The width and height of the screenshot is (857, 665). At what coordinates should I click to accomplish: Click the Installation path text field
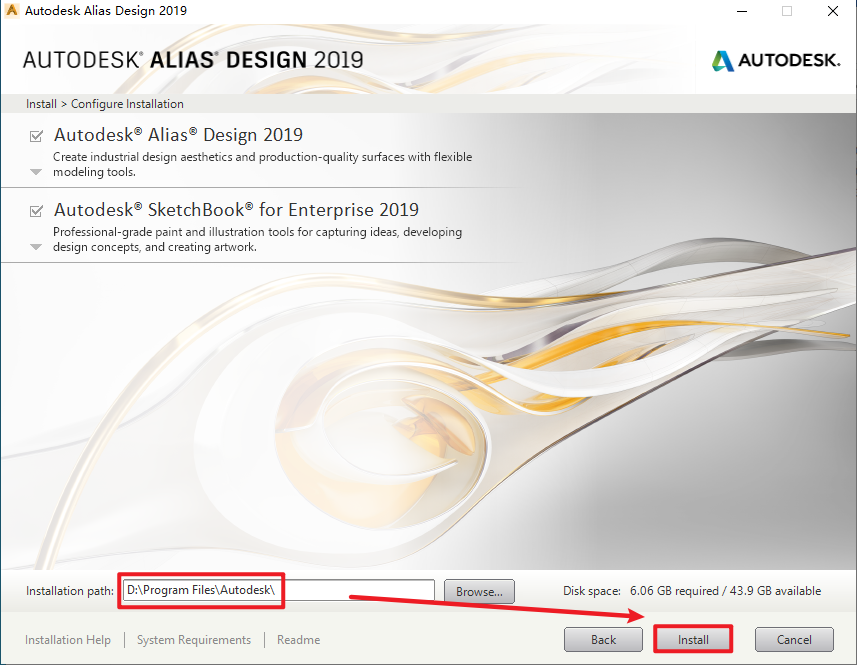tap(278, 591)
